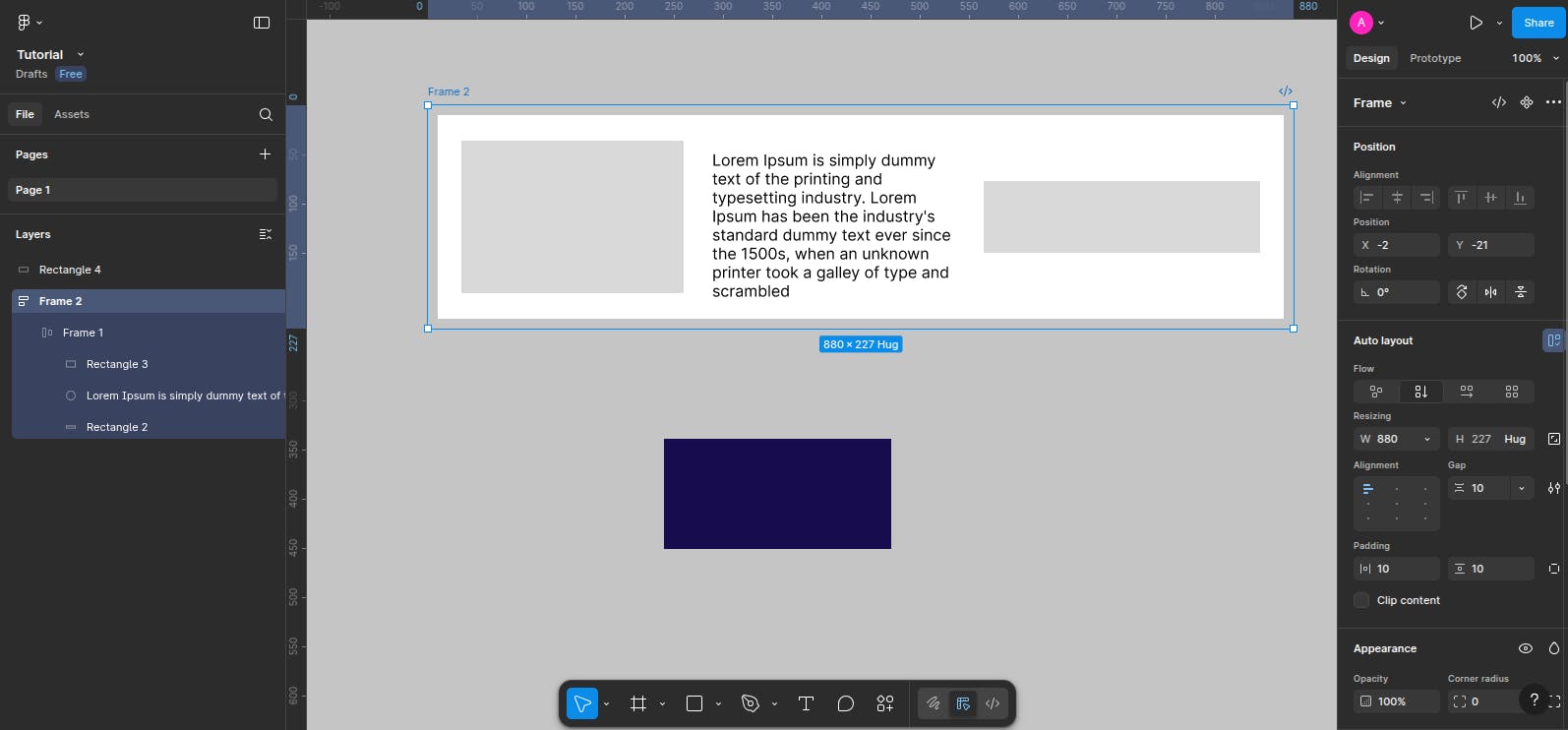Align the selection to bottom
1568x730 pixels.
pyautogui.click(x=1520, y=198)
